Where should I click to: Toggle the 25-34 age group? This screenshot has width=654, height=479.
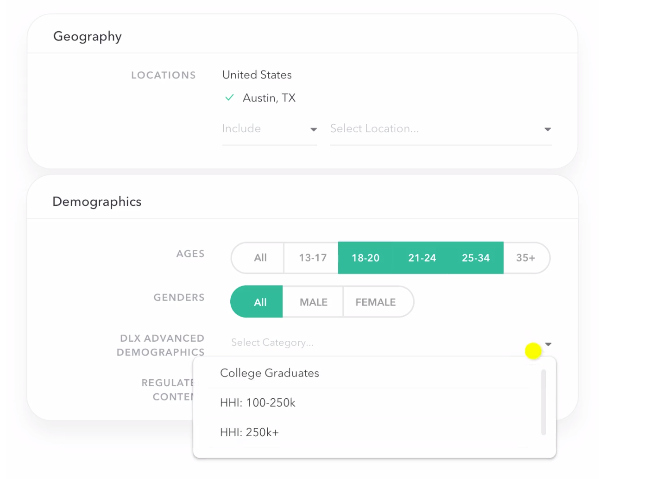[476, 258]
